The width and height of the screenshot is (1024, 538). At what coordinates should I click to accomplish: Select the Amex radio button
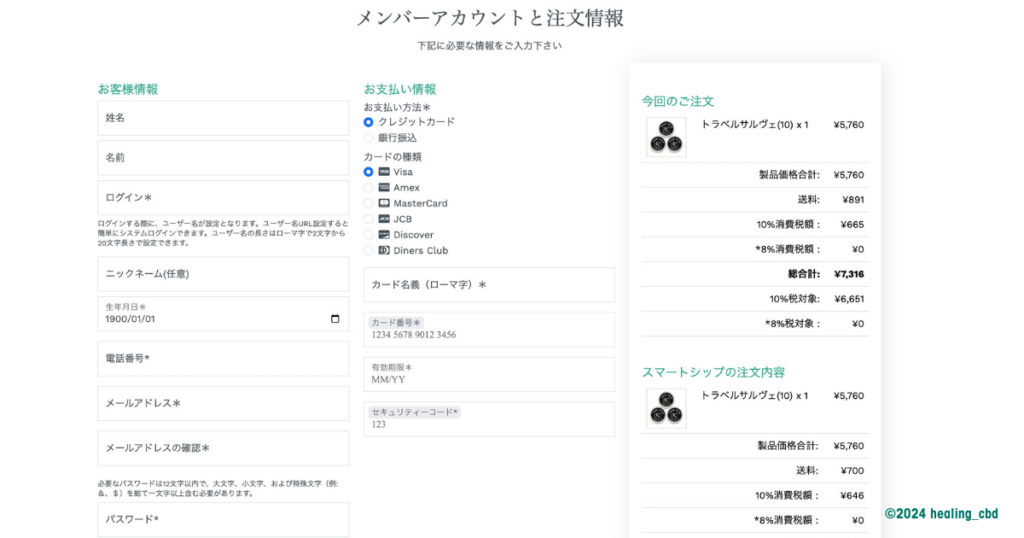(x=369, y=188)
